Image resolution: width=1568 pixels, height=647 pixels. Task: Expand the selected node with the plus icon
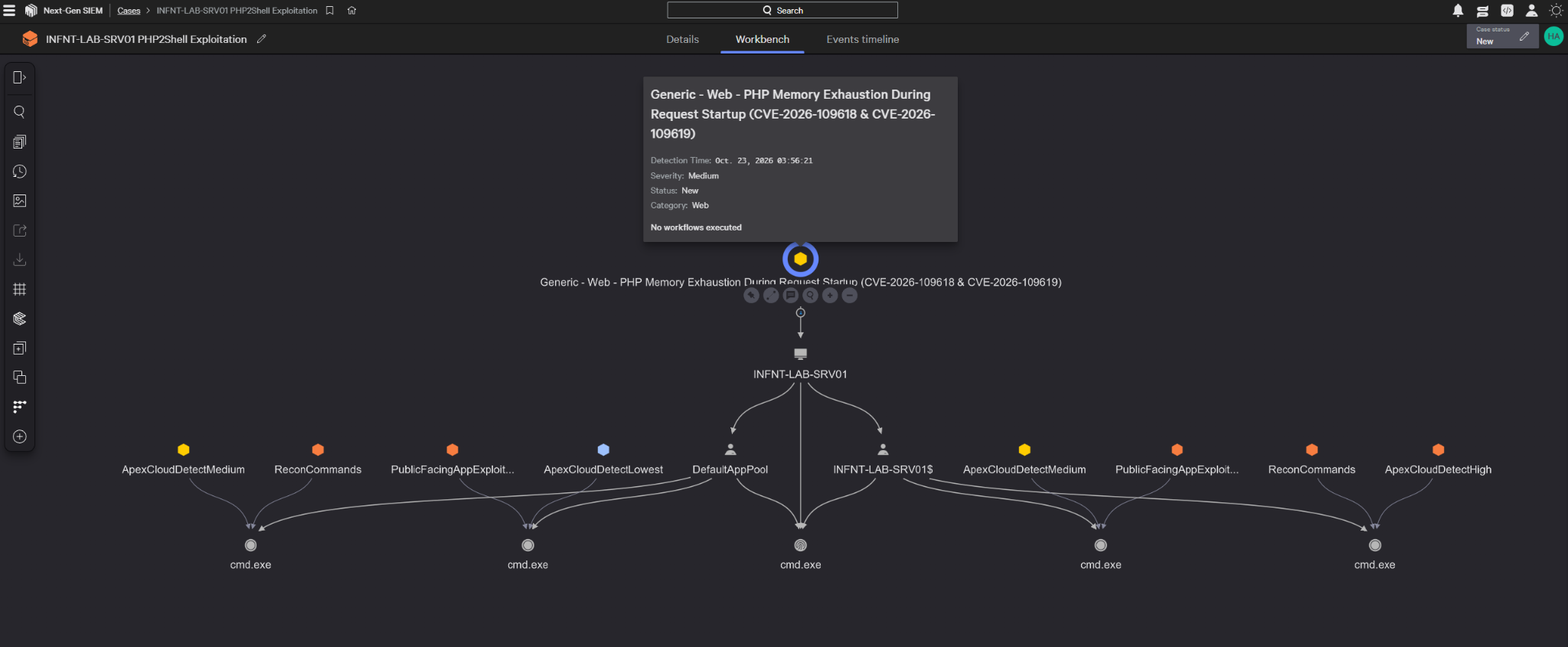tap(830, 296)
